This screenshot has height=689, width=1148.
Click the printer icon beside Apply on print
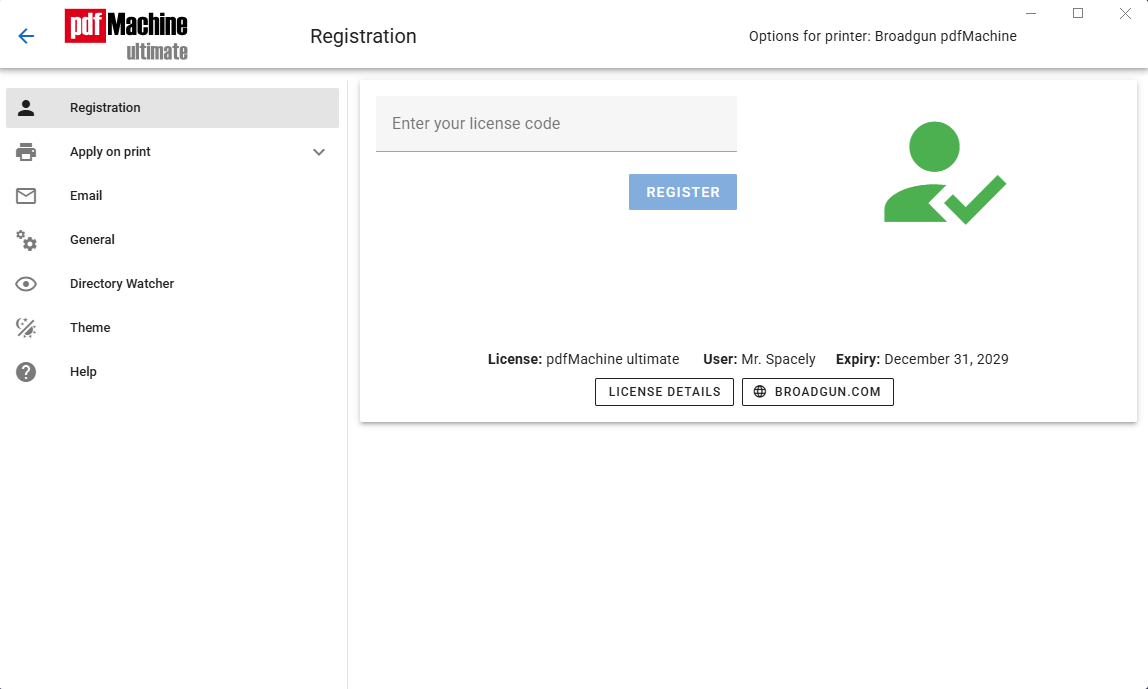(x=26, y=152)
